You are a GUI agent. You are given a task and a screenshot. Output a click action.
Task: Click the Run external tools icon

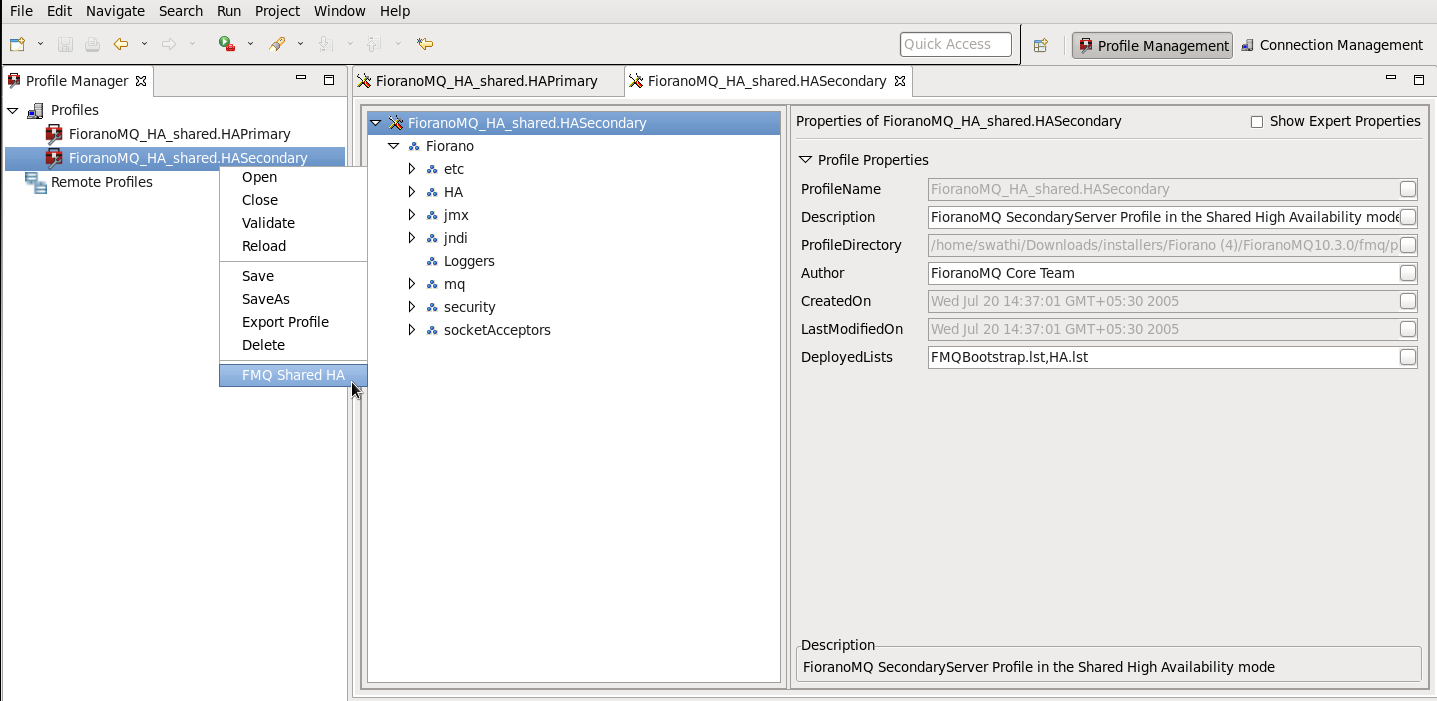pyautogui.click(x=227, y=44)
